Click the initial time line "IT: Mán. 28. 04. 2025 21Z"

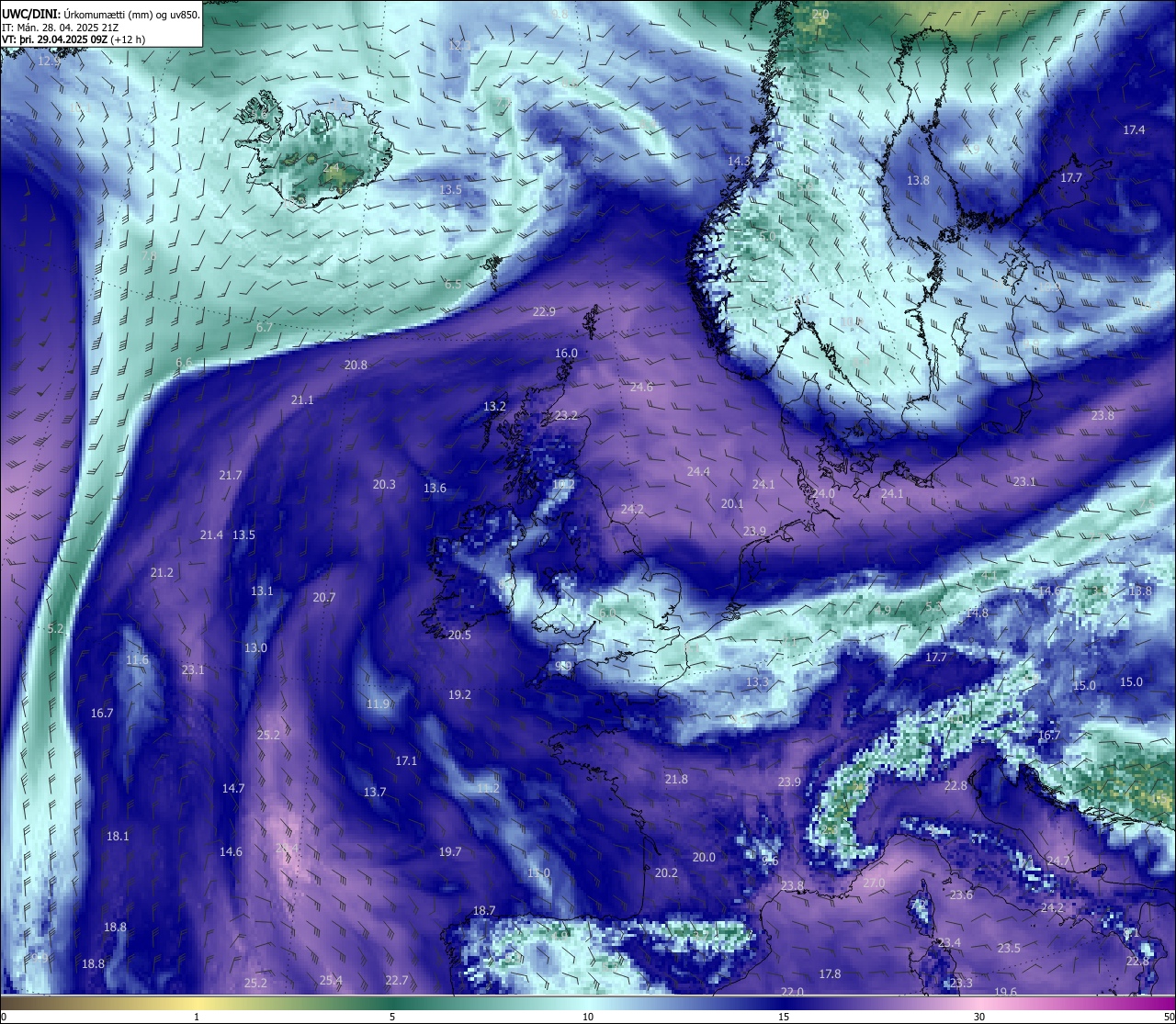[x=59, y=28]
